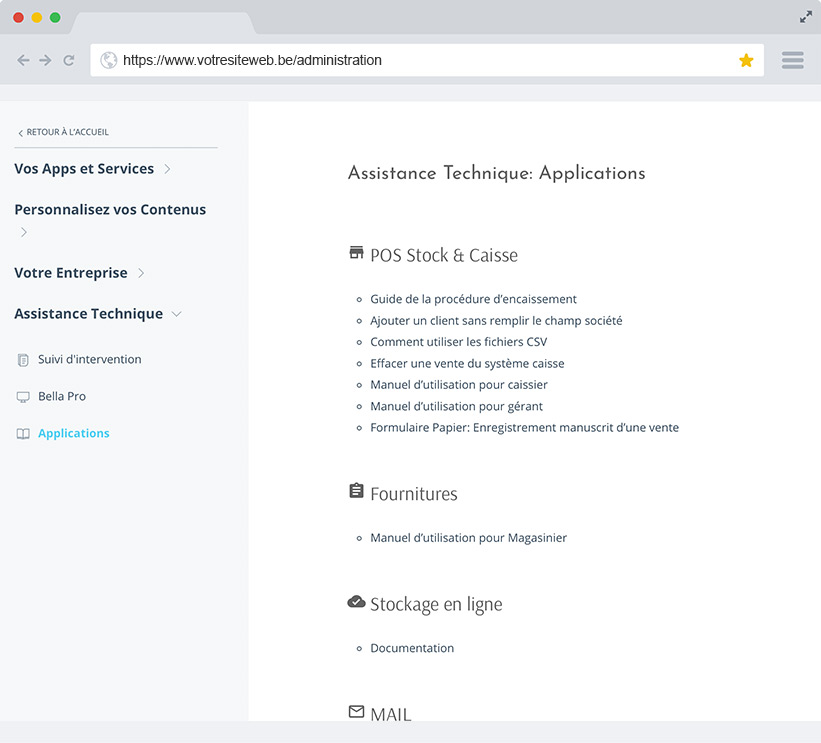Click the browser forward arrow
Screen dimensions: 821x743
tap(46, 61)
